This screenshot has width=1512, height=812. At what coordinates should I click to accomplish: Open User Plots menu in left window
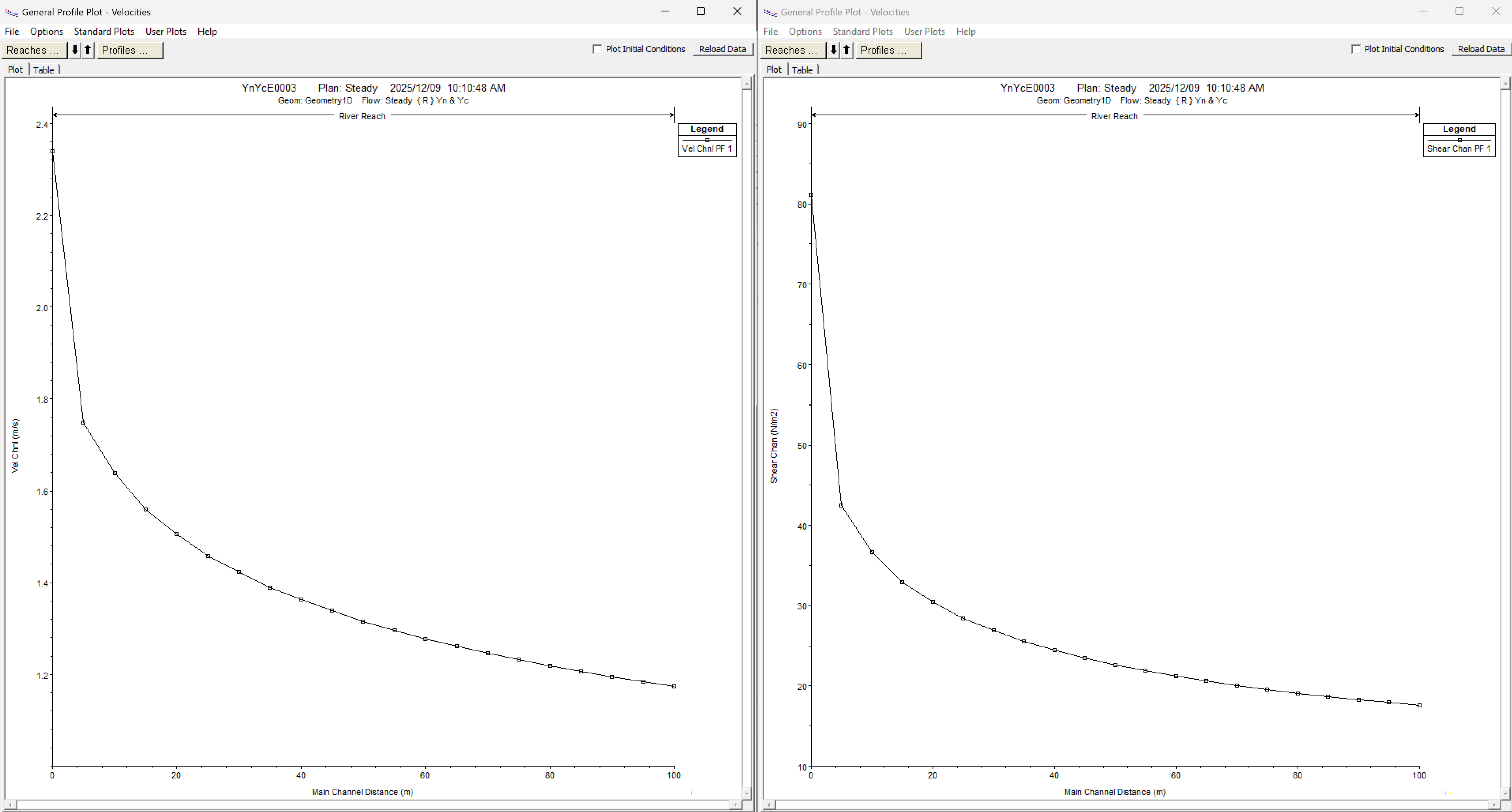tap(165, 32)
